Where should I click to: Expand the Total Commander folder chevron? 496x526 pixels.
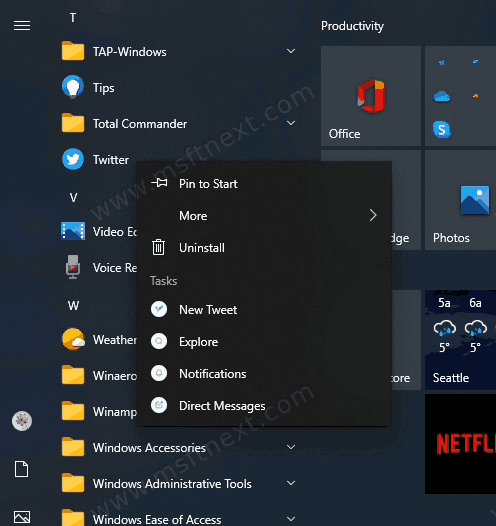click(x=291, y=123)
